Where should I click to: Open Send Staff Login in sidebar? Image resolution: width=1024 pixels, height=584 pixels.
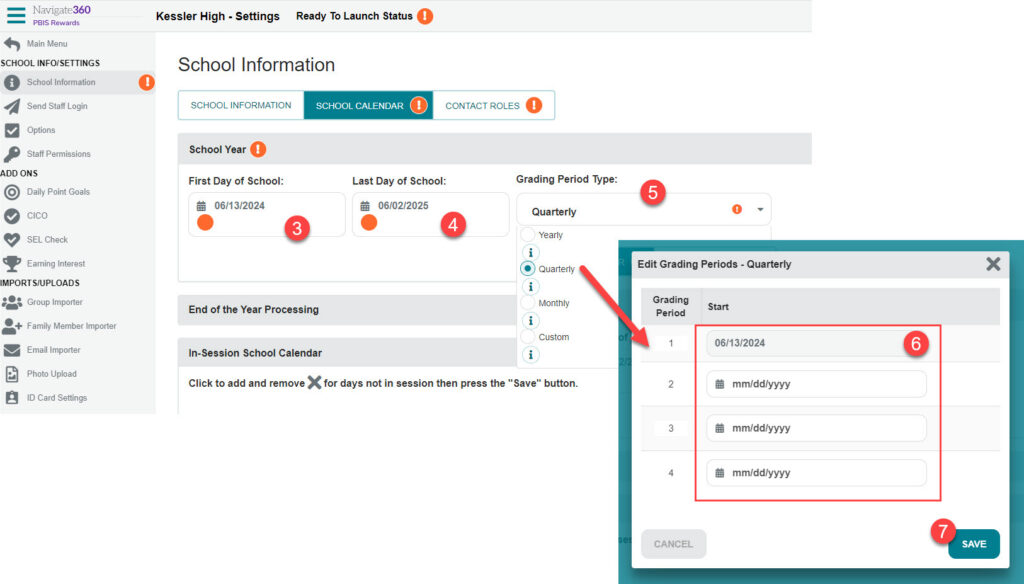pos(57,106)
